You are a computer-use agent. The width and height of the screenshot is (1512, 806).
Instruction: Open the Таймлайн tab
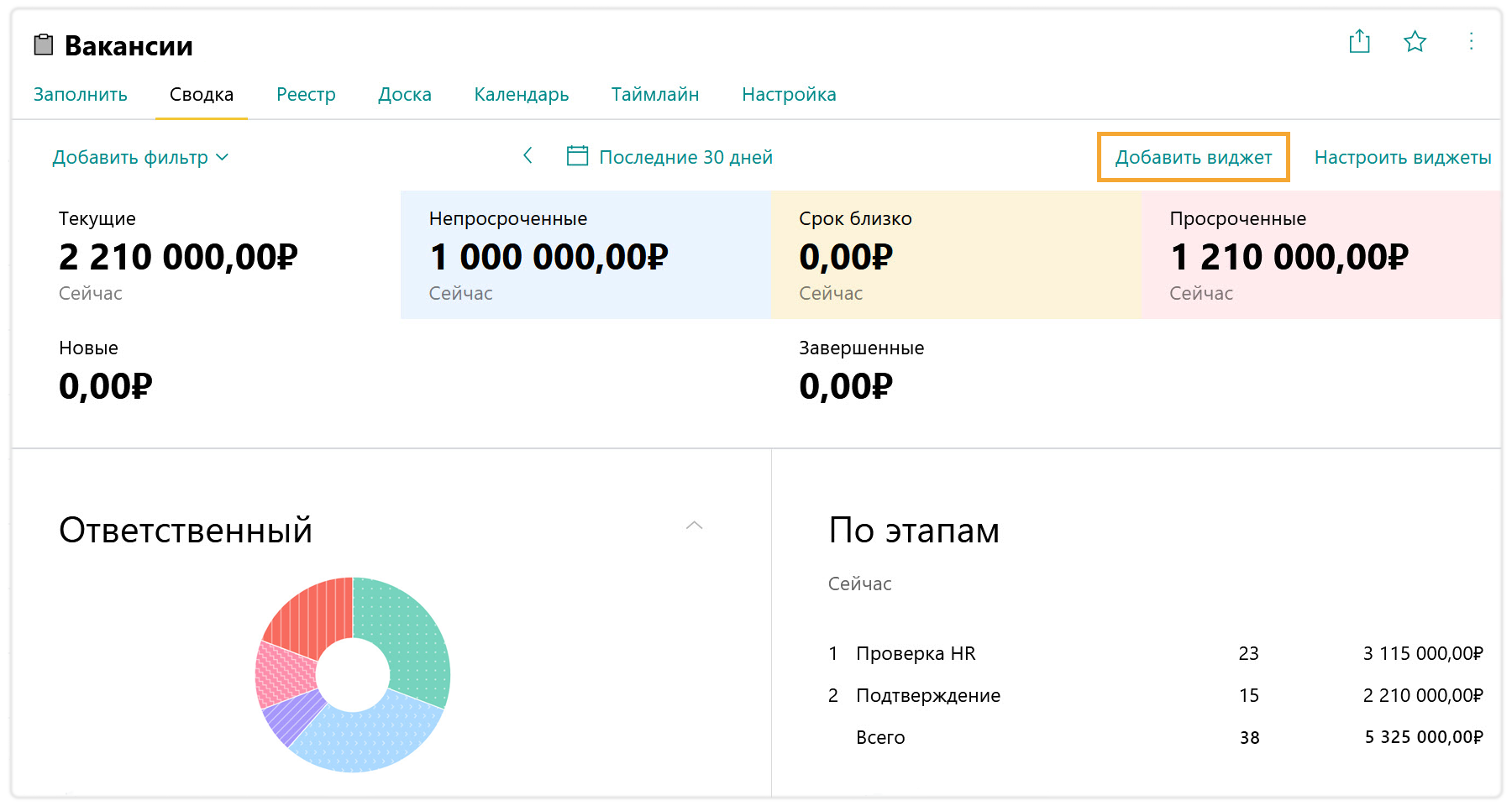(654, 94)
